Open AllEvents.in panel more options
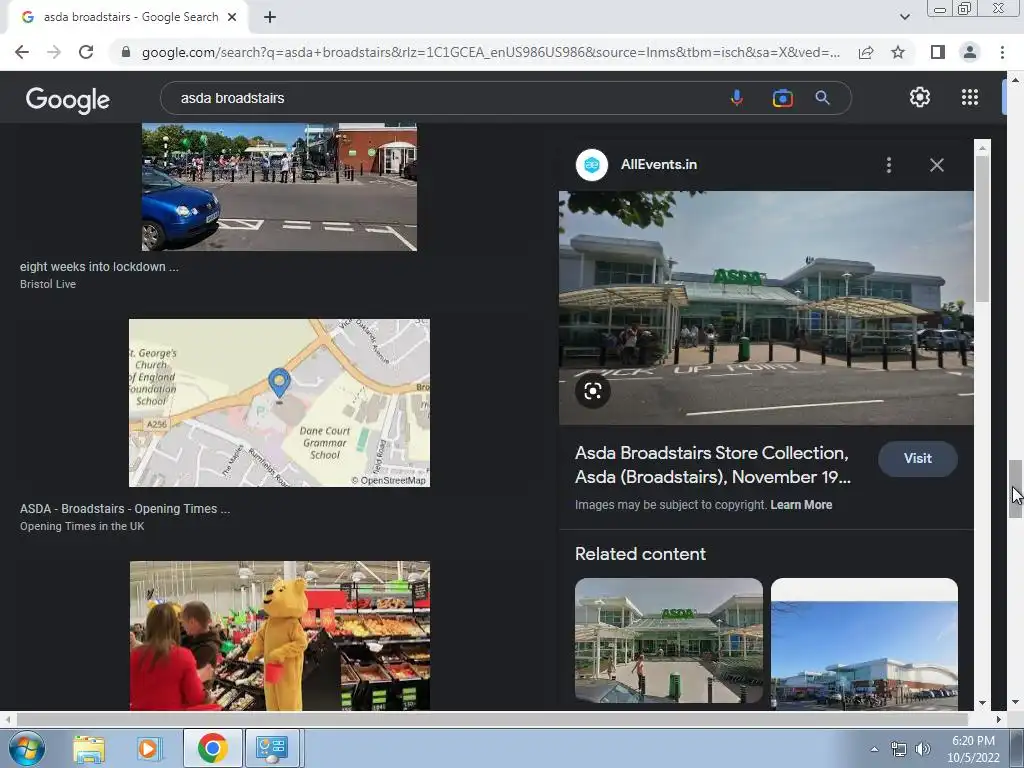 [x=889, y=165]
